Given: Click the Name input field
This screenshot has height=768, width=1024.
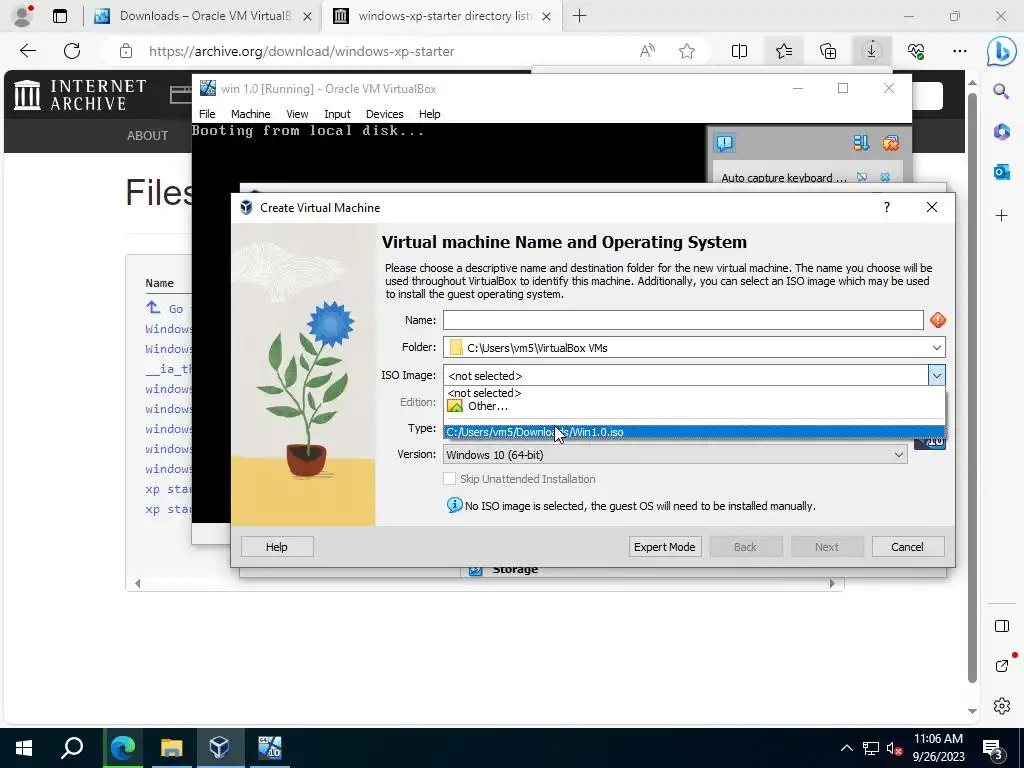Looking at the screenshot, I should pos(683,320).
